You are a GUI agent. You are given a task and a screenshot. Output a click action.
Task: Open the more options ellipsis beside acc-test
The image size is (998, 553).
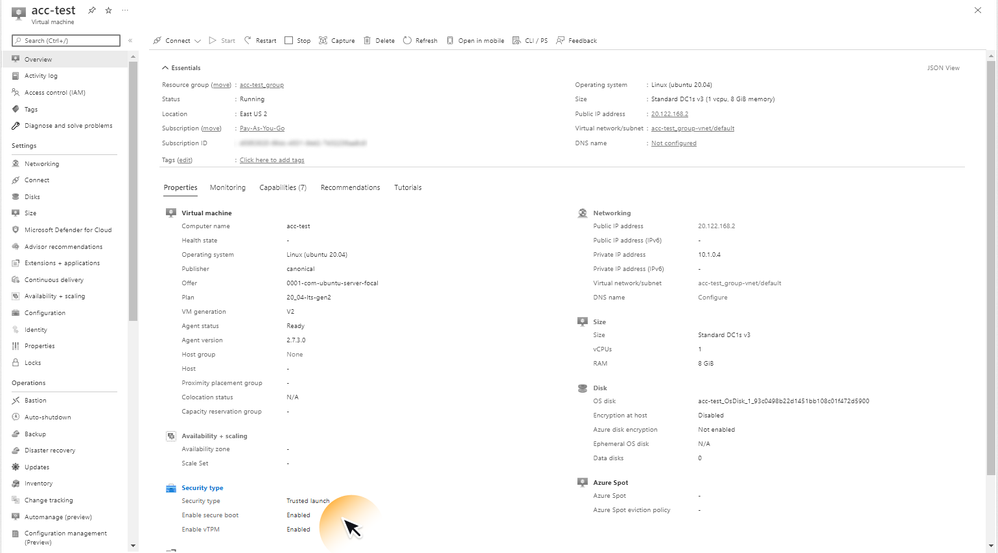(x=125, y=10)
